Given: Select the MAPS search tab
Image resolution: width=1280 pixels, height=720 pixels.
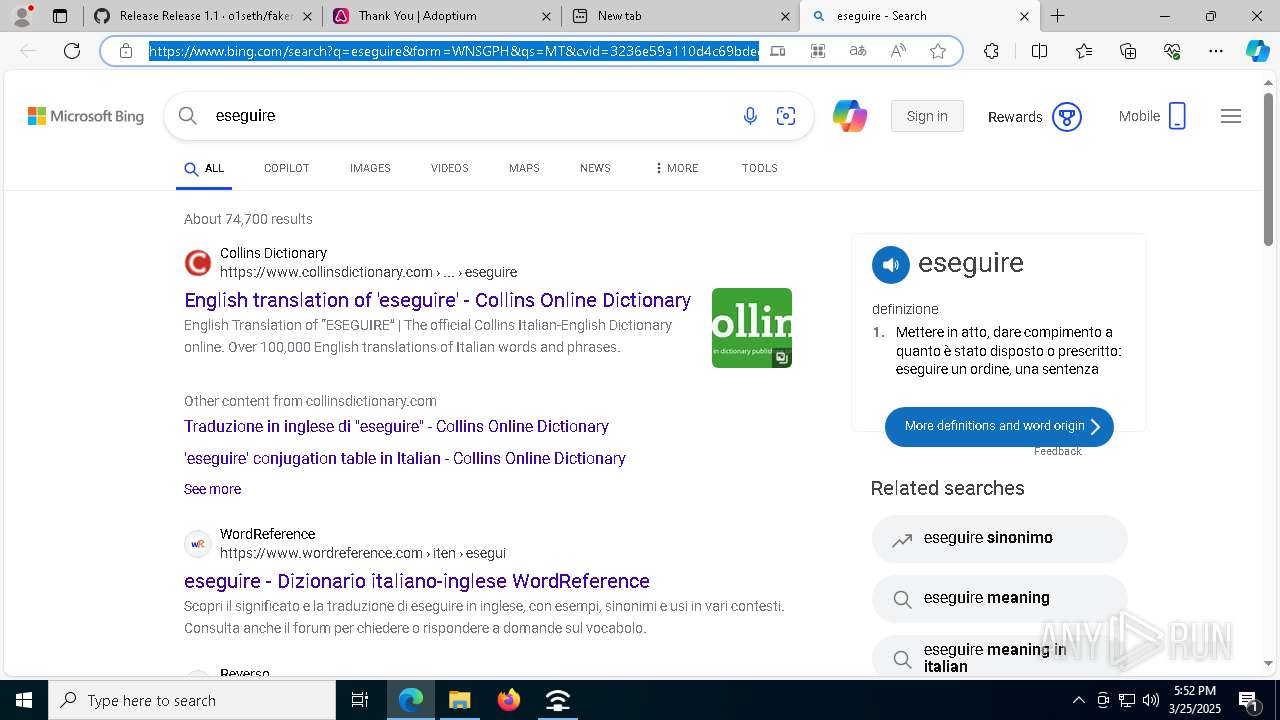Looking at the screenshot, I should point(524,168).
